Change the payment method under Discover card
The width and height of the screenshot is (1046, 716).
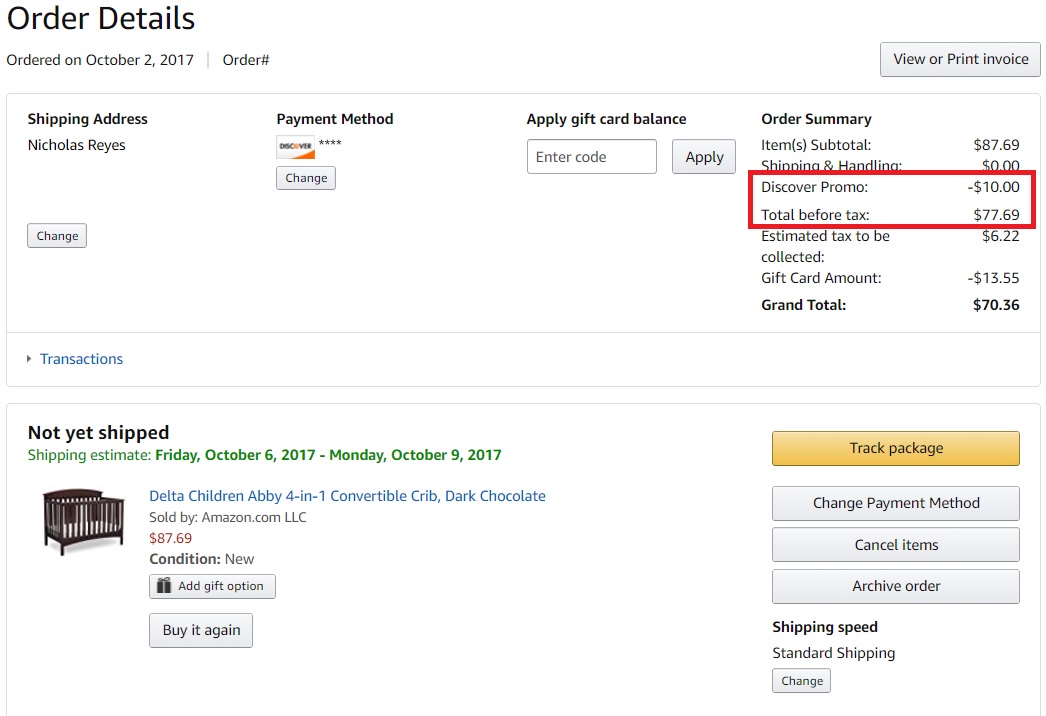point(306,178)
